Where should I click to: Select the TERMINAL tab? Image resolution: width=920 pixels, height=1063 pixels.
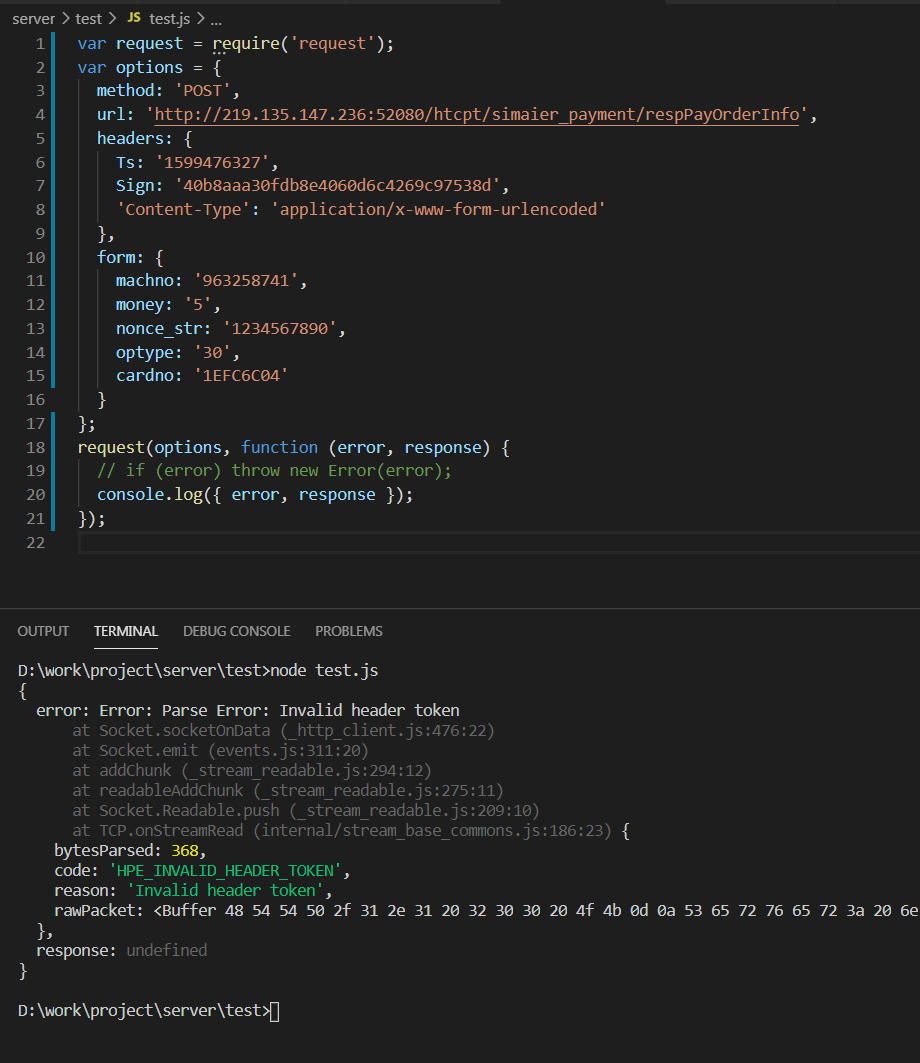tap(125, 631)
